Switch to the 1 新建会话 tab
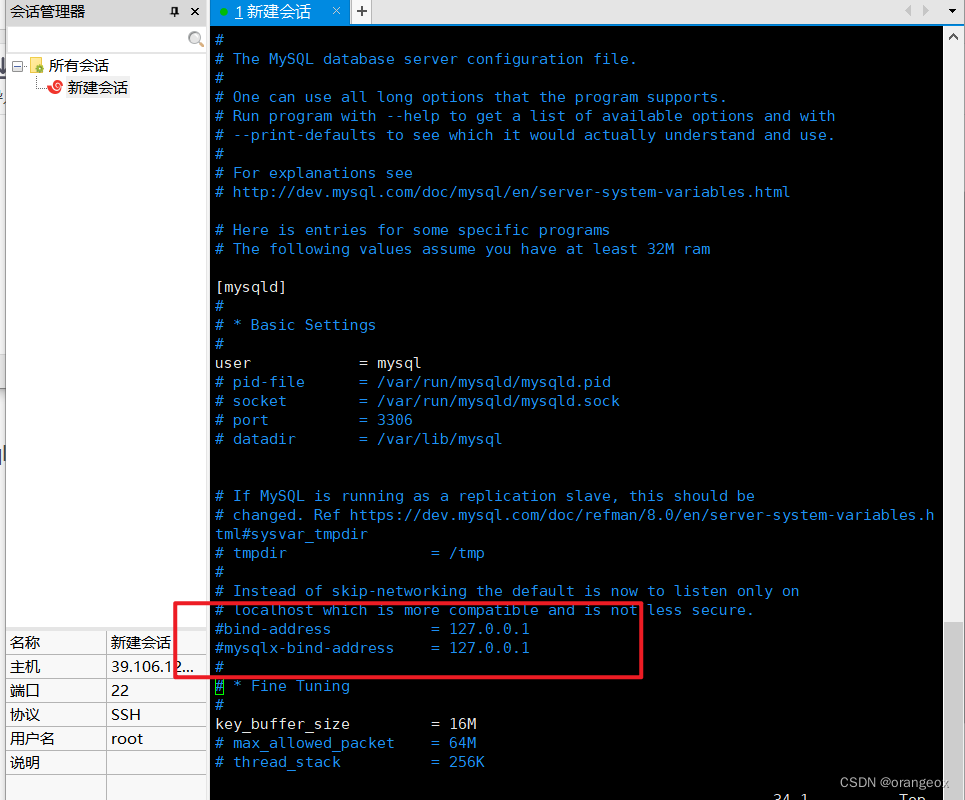 pyautogui.click(x=271, y=12)
